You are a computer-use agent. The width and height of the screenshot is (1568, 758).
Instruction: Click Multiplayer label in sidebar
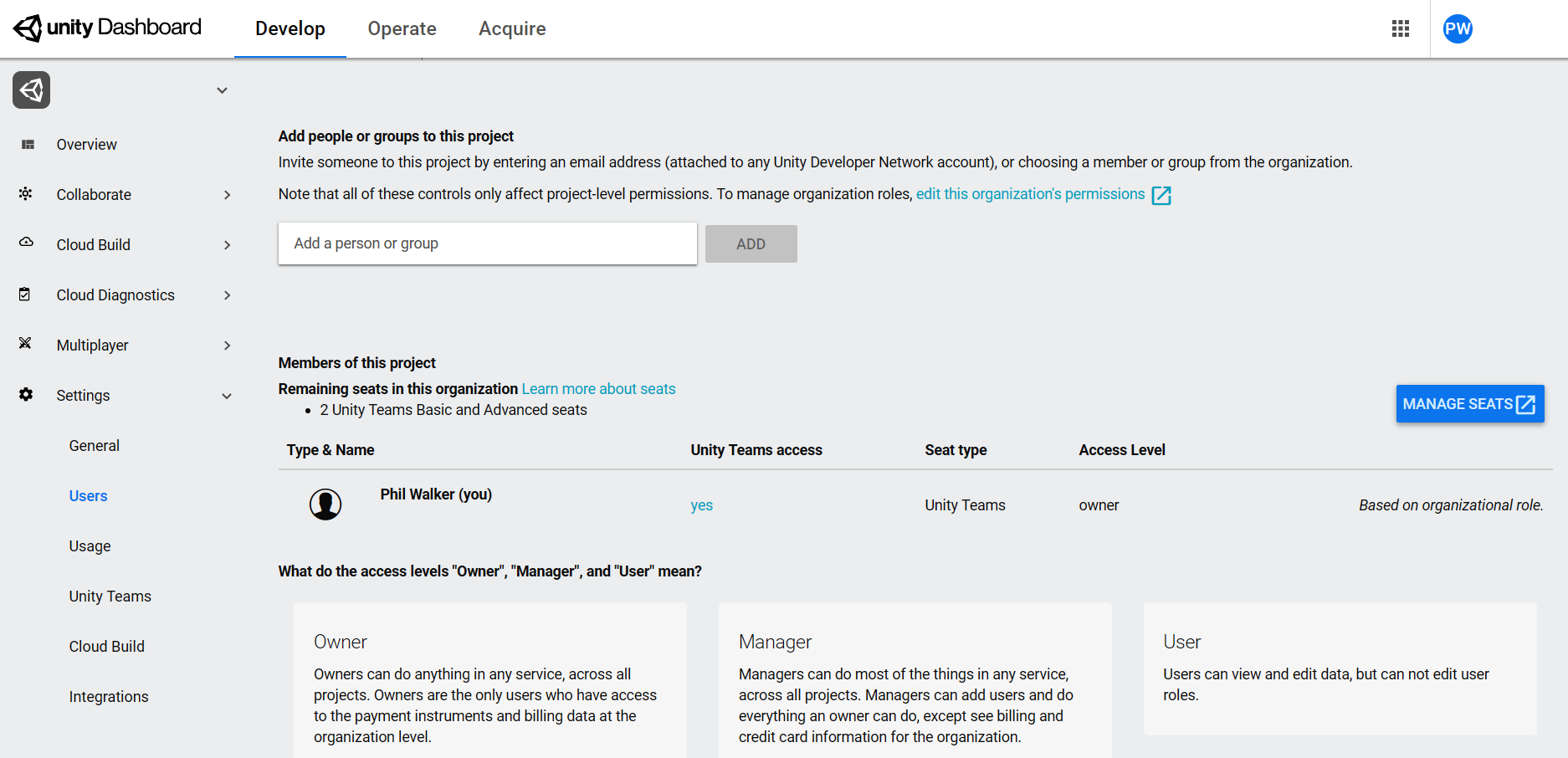pos(92,346)
